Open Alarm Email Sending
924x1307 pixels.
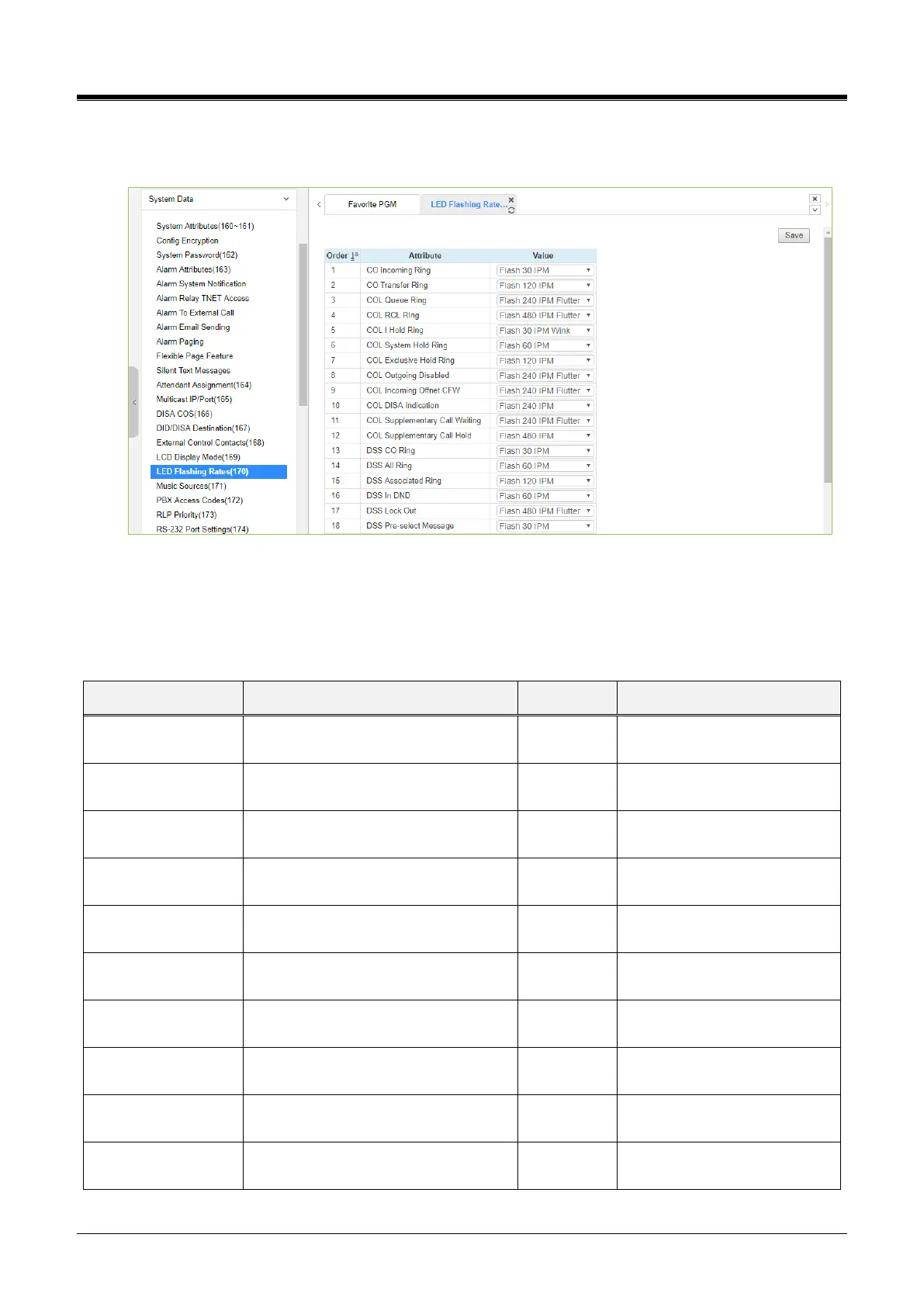(x=193, y=327)
